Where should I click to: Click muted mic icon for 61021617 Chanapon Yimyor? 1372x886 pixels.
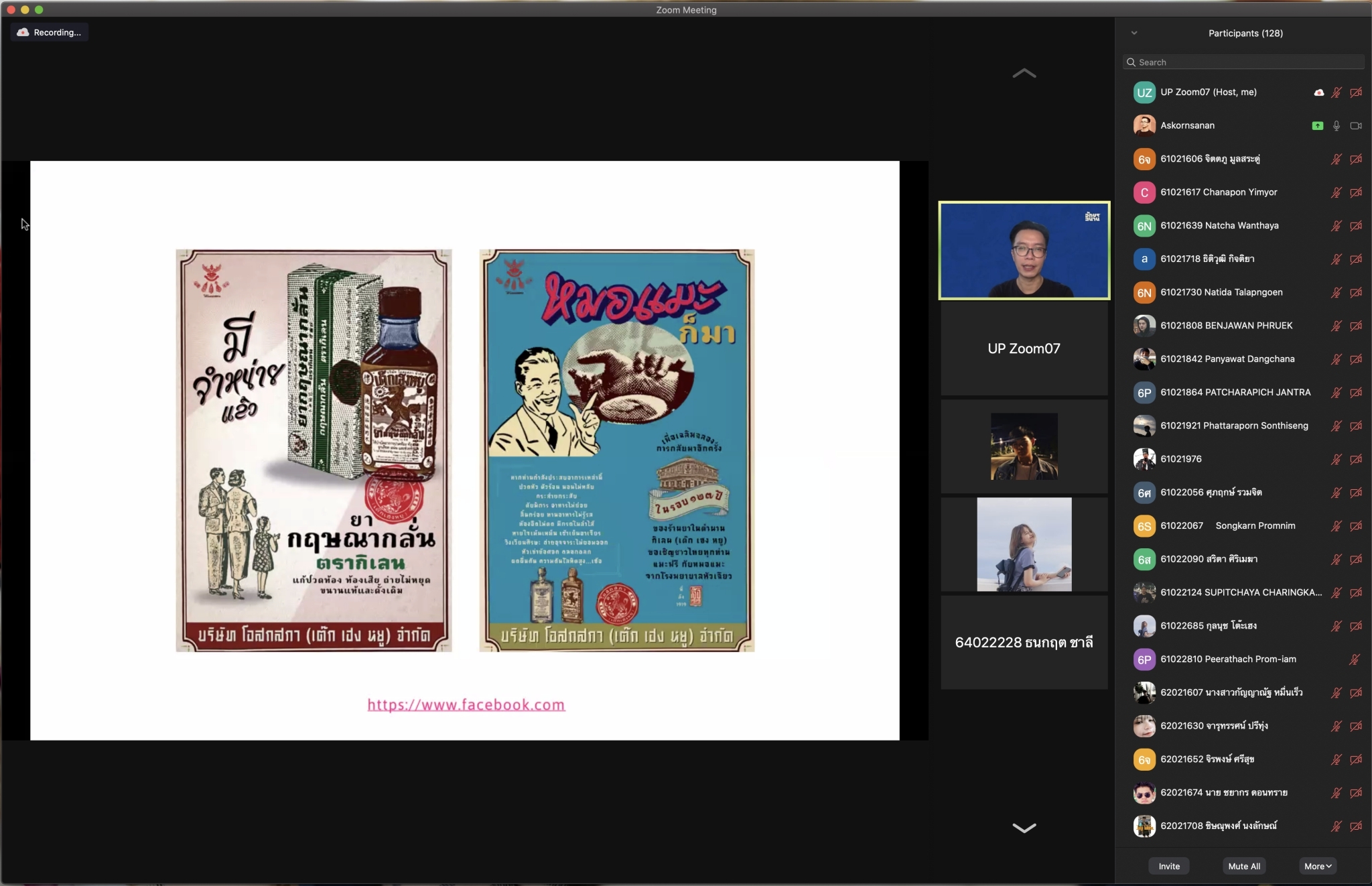point(1336,192)
